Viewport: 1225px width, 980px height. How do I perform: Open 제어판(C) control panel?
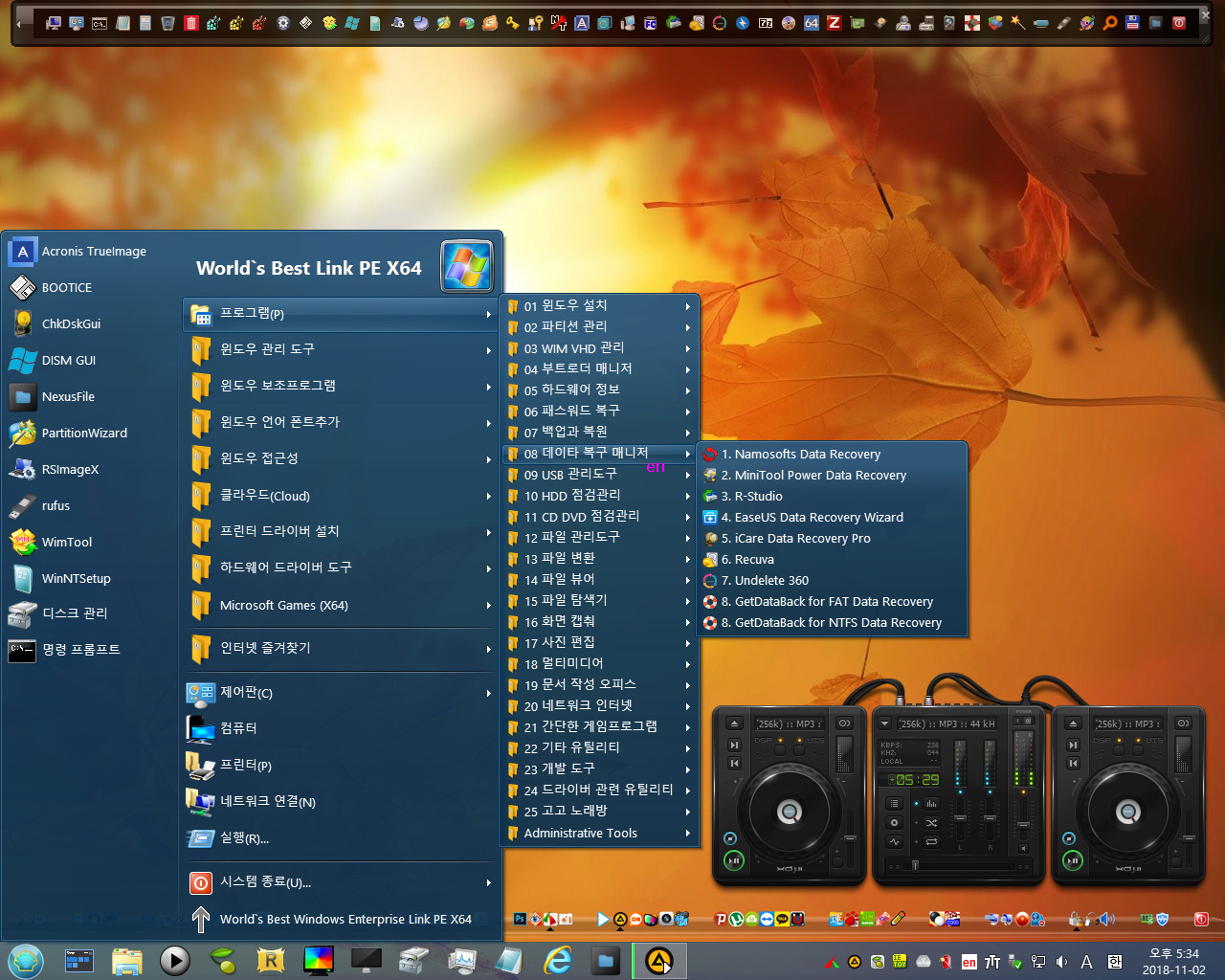(x=340, y=692)
